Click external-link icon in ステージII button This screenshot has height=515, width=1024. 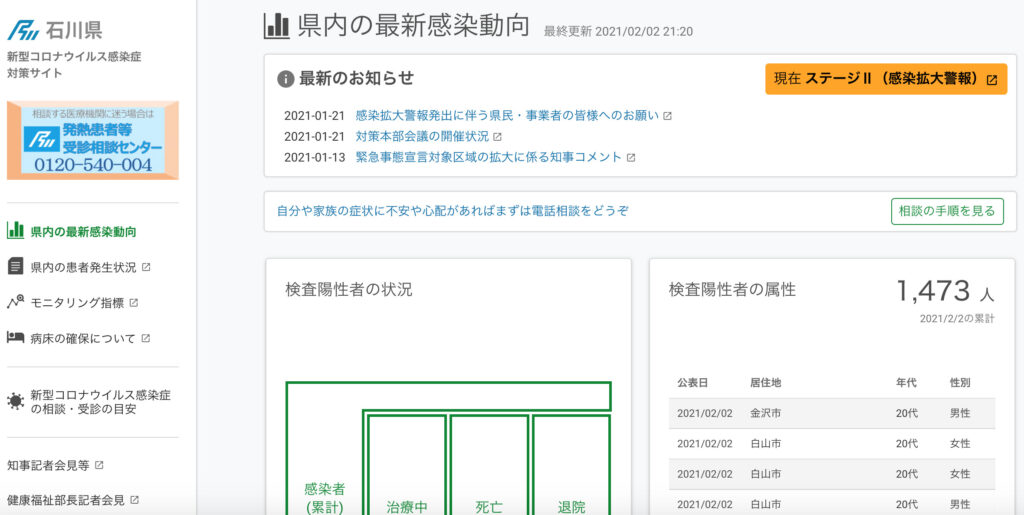coord(991,80)
